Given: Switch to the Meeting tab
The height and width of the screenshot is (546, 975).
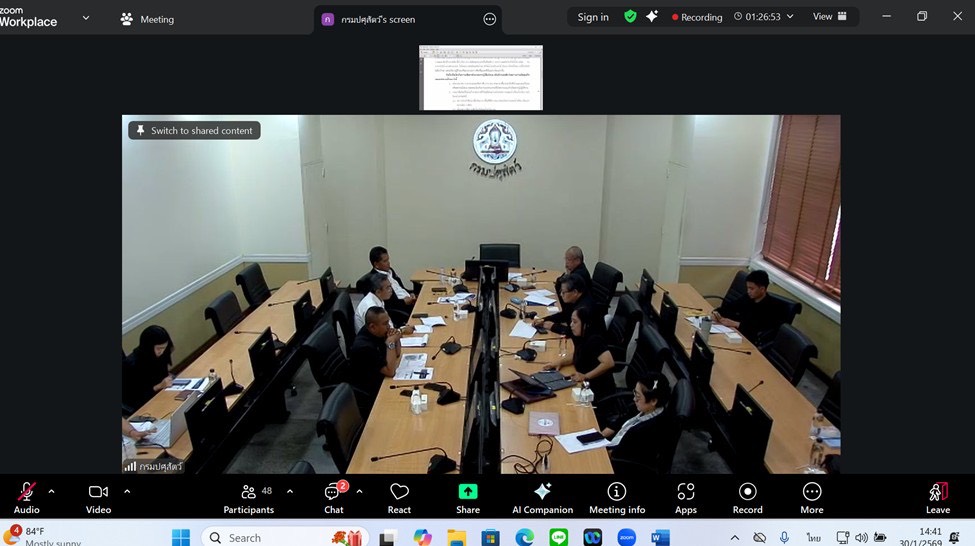Looking at the screenshot, I should coord(147,19).
